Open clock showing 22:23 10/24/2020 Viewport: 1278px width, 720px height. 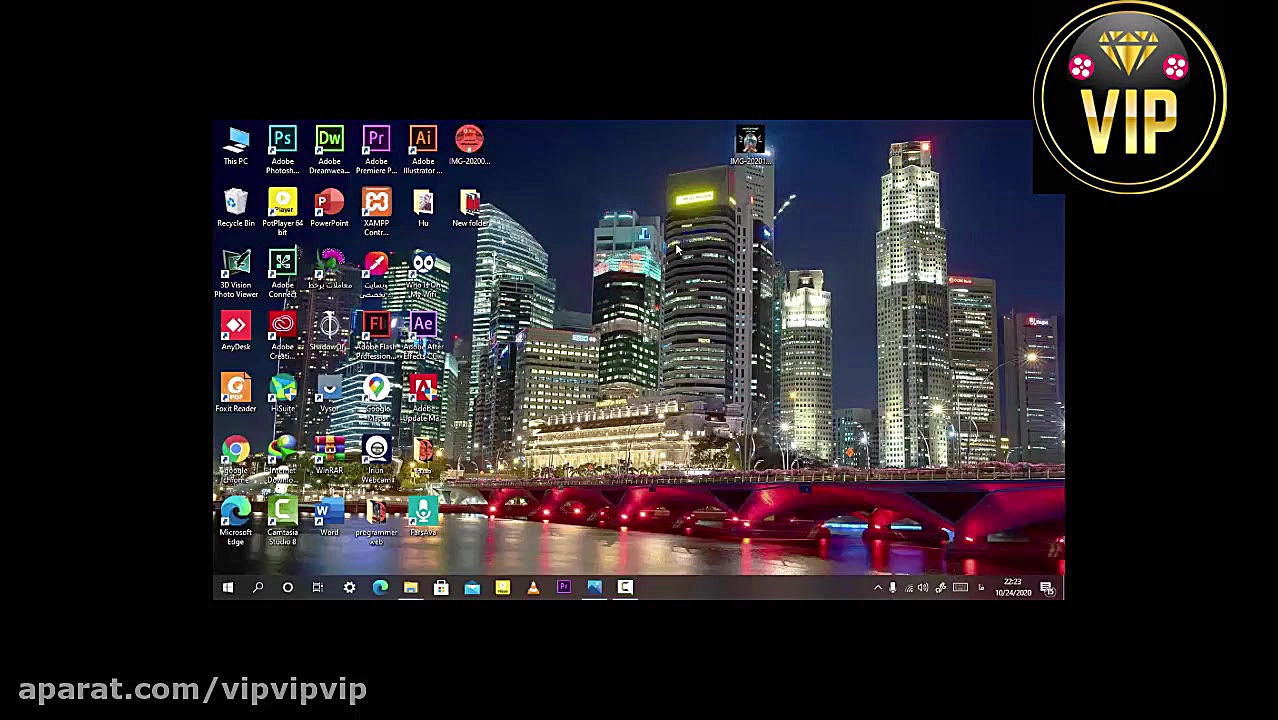tap(1012, 587)
